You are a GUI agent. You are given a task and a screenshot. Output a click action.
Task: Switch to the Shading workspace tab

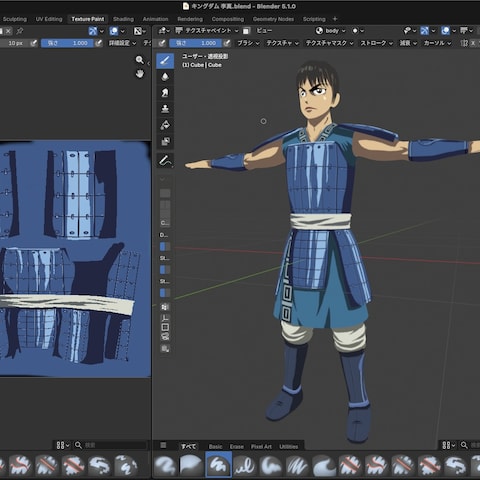(x=123, y=19)
